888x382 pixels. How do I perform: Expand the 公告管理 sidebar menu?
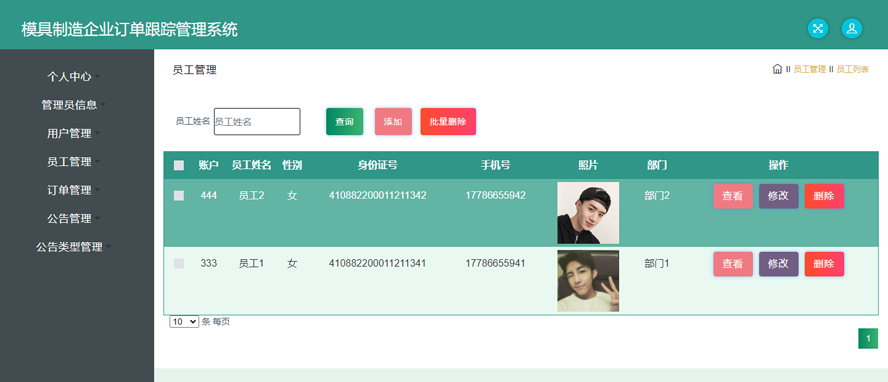tap(74, 218)
